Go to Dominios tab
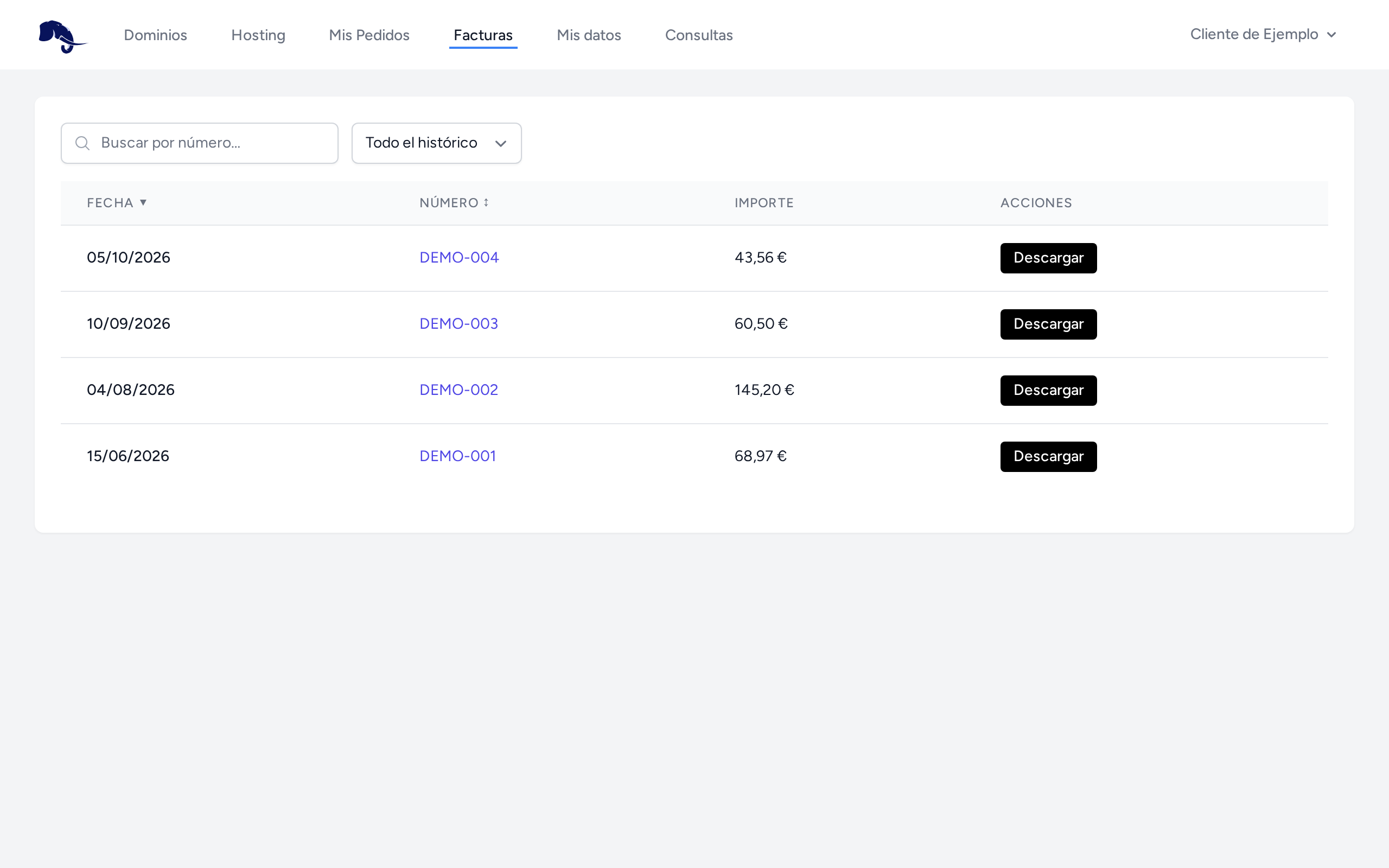 click(156, 35)
